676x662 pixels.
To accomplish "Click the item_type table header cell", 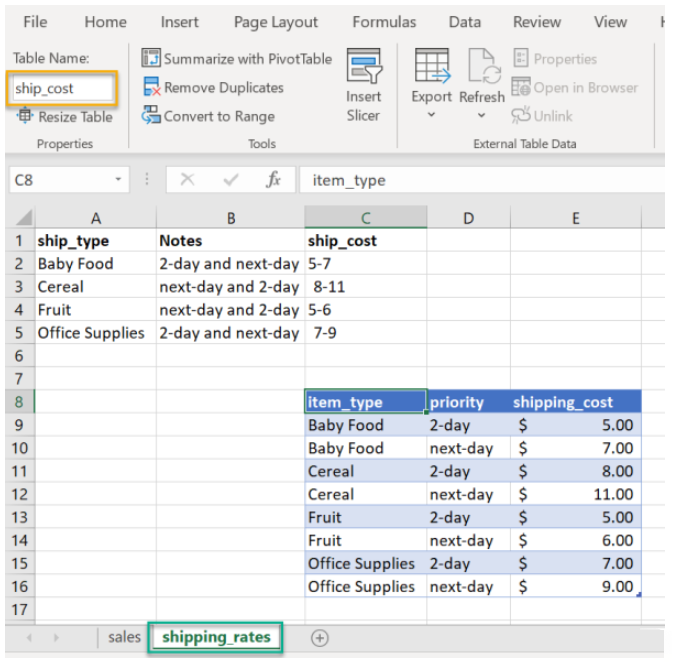I will pos(366,402).
